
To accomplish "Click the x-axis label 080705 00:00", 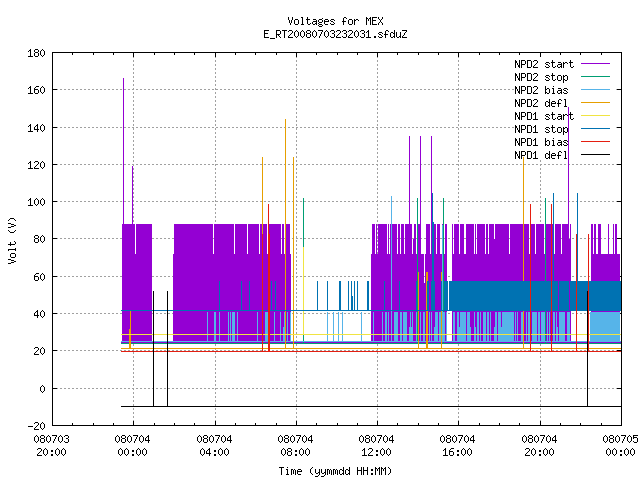I will click(620, 446).
